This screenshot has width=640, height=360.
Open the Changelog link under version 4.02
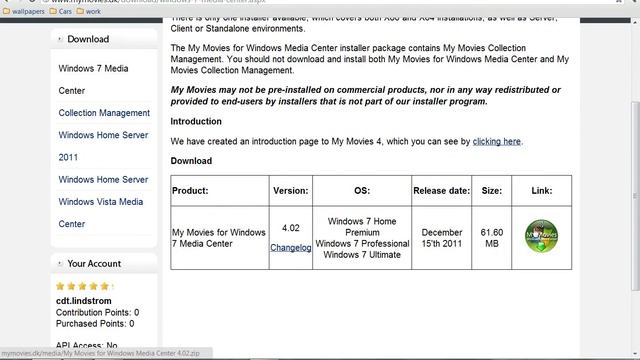click(x=291, y=248)
